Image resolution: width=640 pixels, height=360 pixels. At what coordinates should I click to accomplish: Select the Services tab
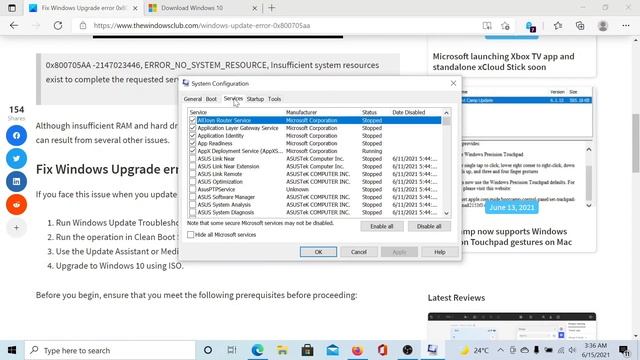[233, 99]
